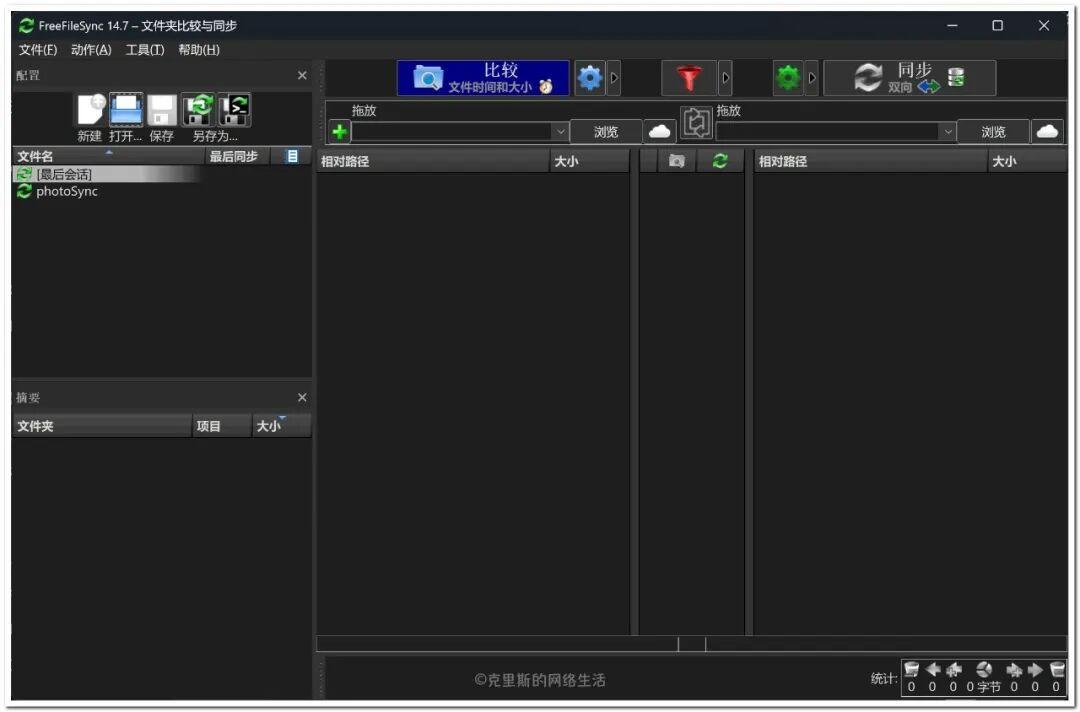1080x712 pixels.
Task: Open the Tools menu
Action: tap(145, 50)
